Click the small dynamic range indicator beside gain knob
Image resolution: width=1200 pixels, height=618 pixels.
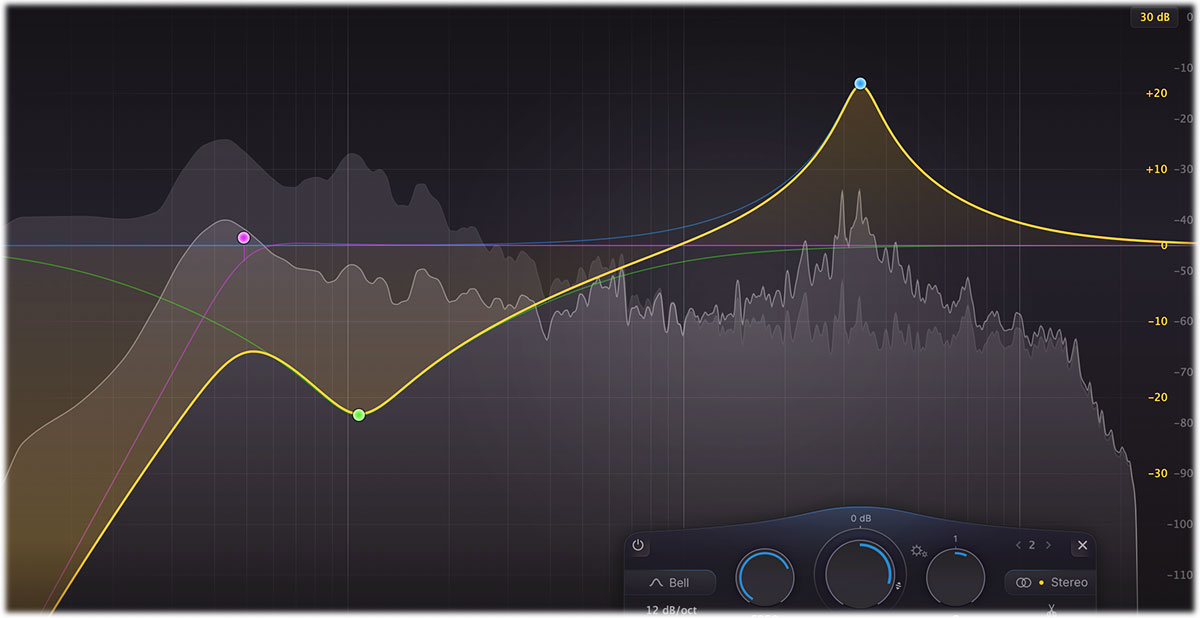coord(898,586)
